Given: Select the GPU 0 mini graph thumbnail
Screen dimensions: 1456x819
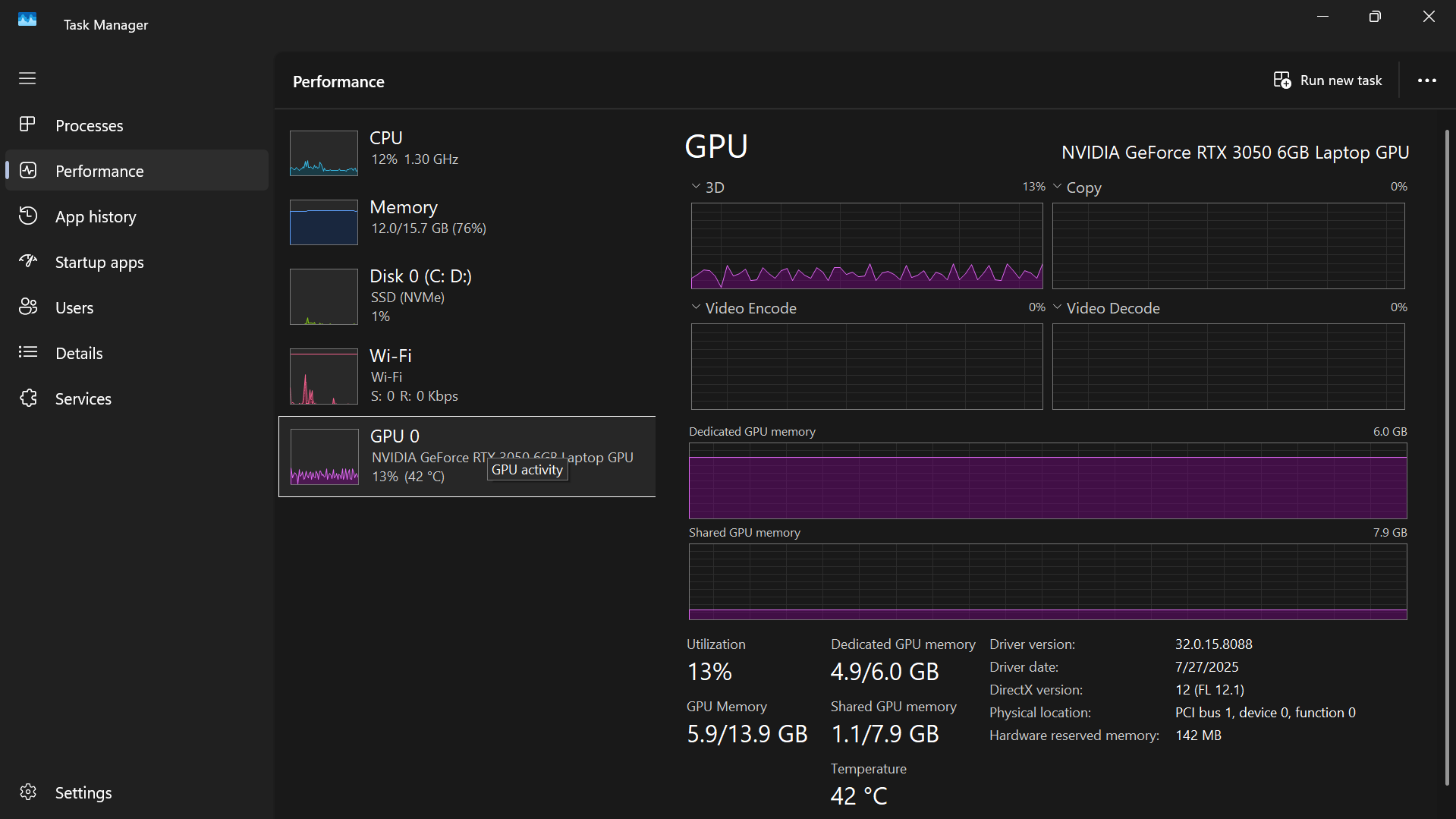Looking at the screenshot, I should coord(325,457).
